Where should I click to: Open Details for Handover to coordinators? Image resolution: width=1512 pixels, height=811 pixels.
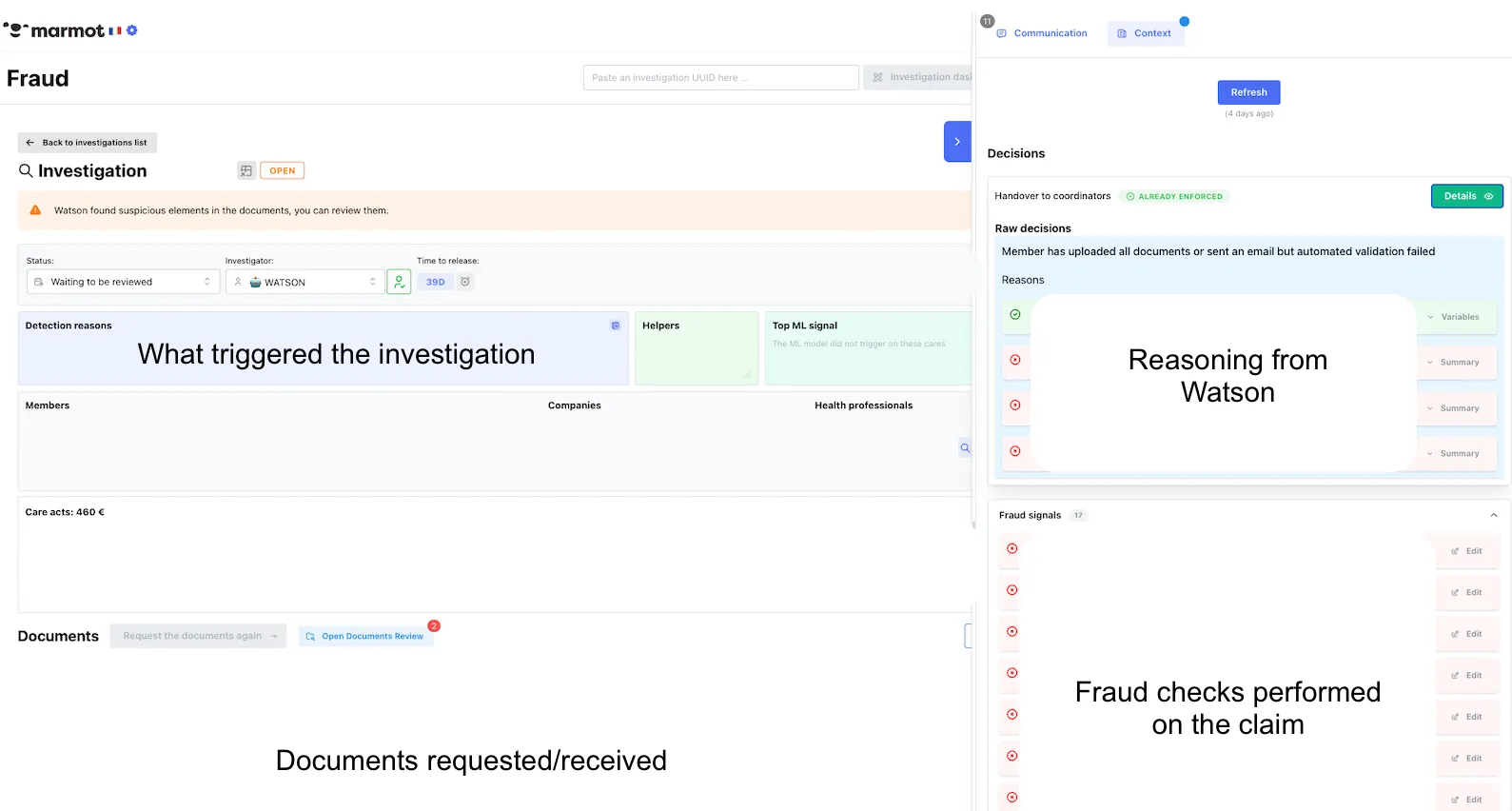(1467, 196)
